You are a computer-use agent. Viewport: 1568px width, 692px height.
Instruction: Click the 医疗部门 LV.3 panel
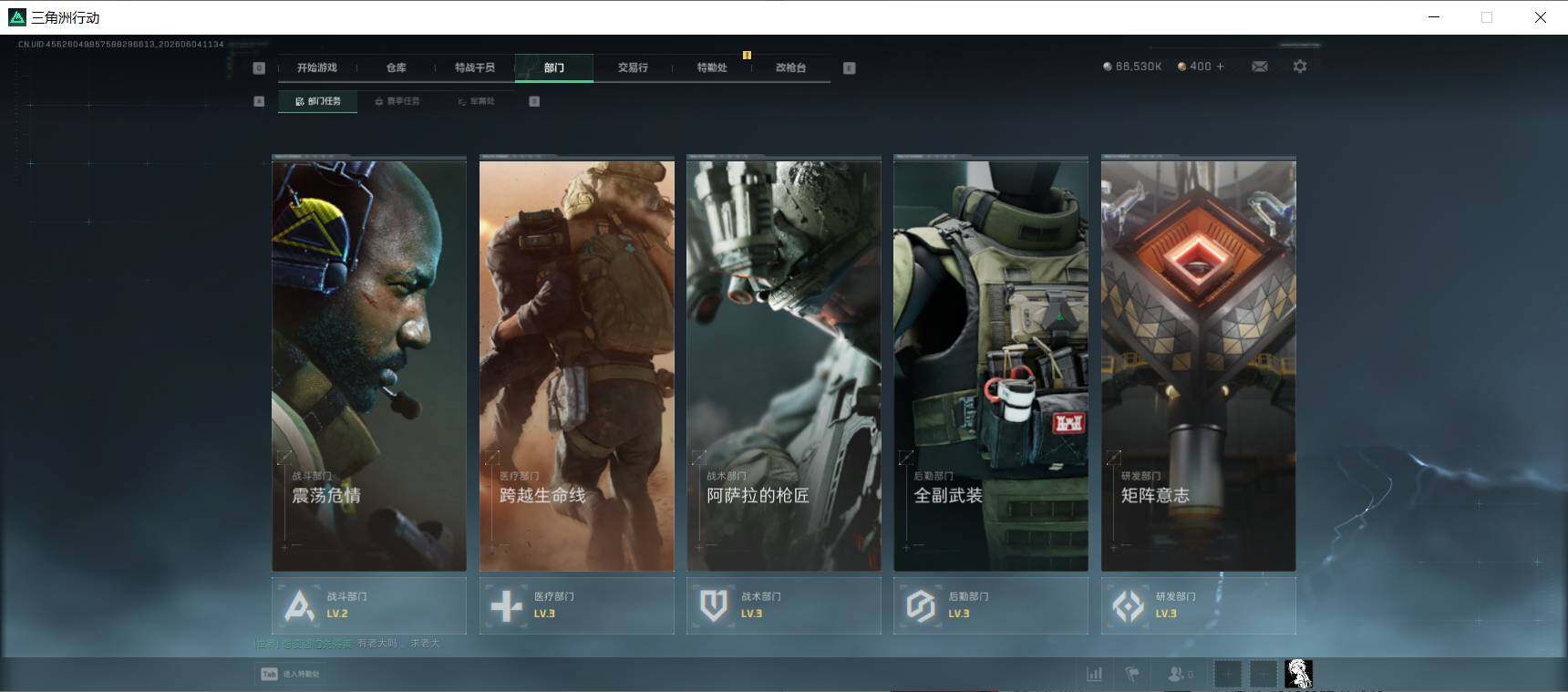point(576,605)
